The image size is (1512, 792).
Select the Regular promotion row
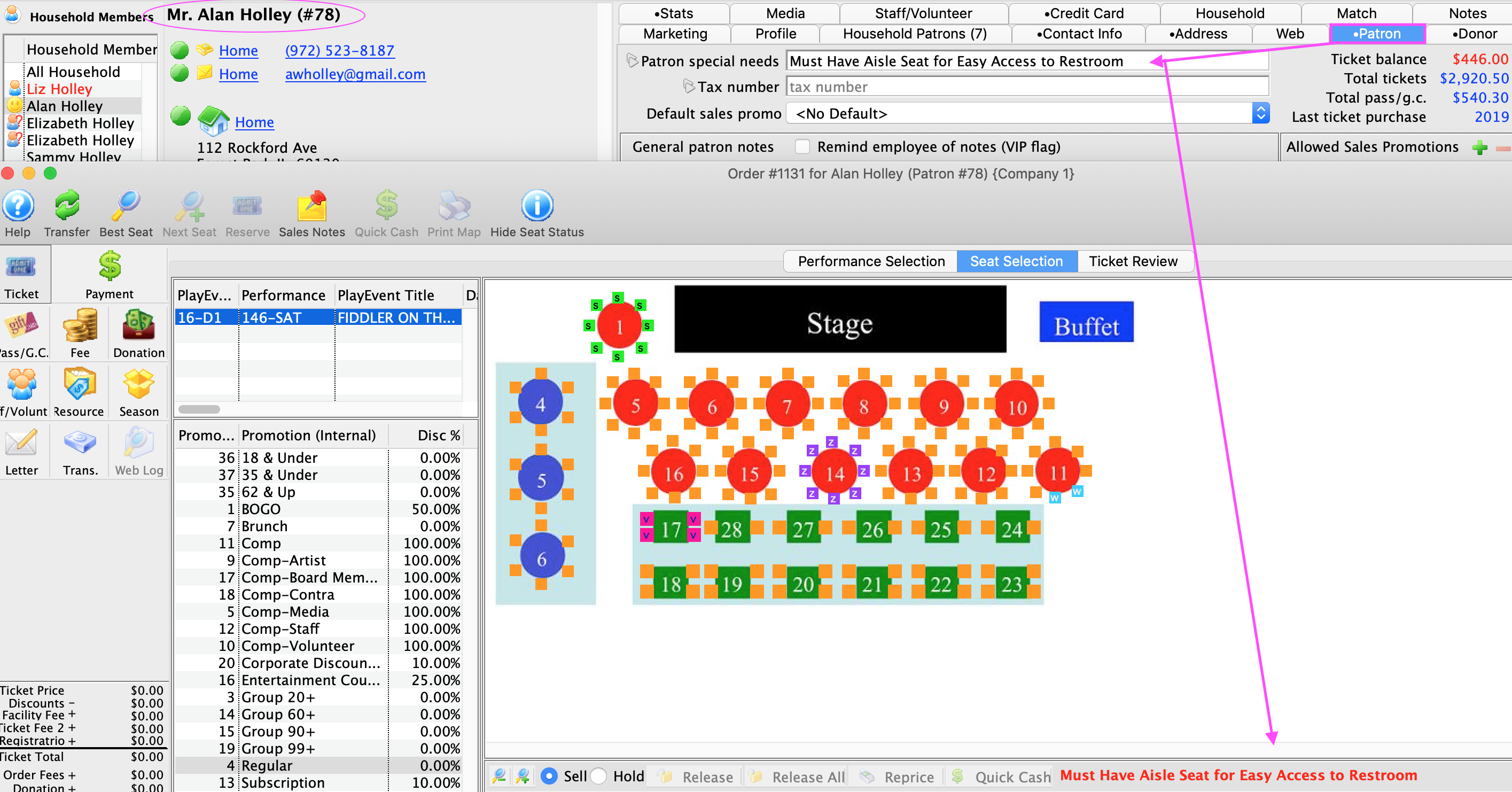tap(319, 766)
